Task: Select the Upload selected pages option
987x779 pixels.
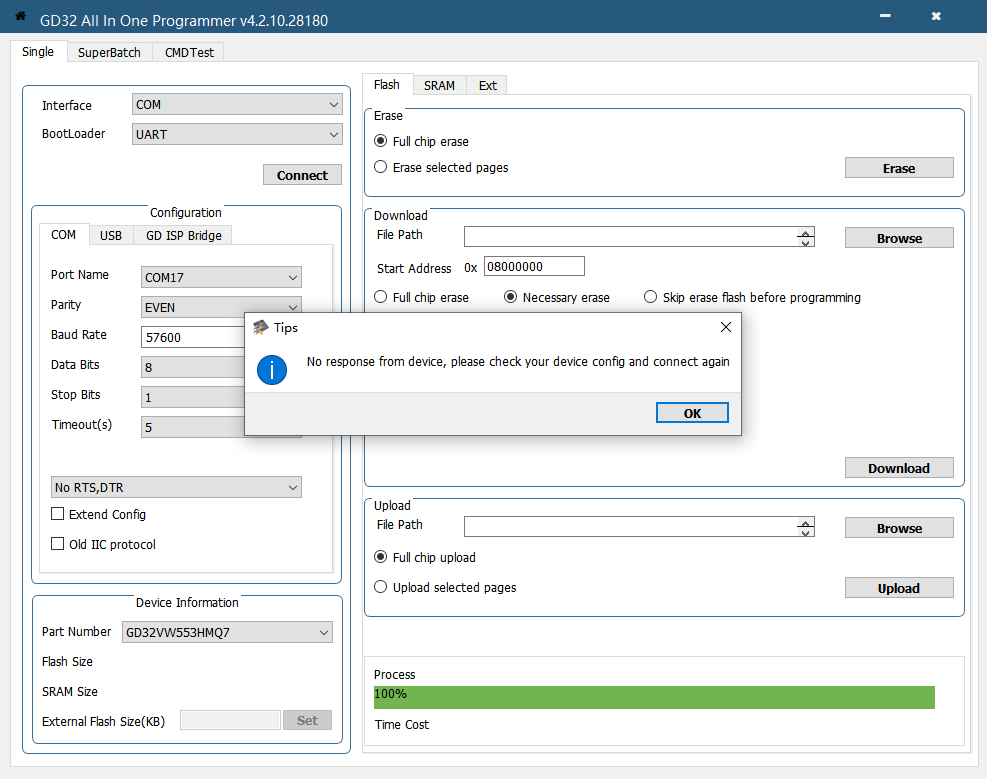Action: [380, 587]
